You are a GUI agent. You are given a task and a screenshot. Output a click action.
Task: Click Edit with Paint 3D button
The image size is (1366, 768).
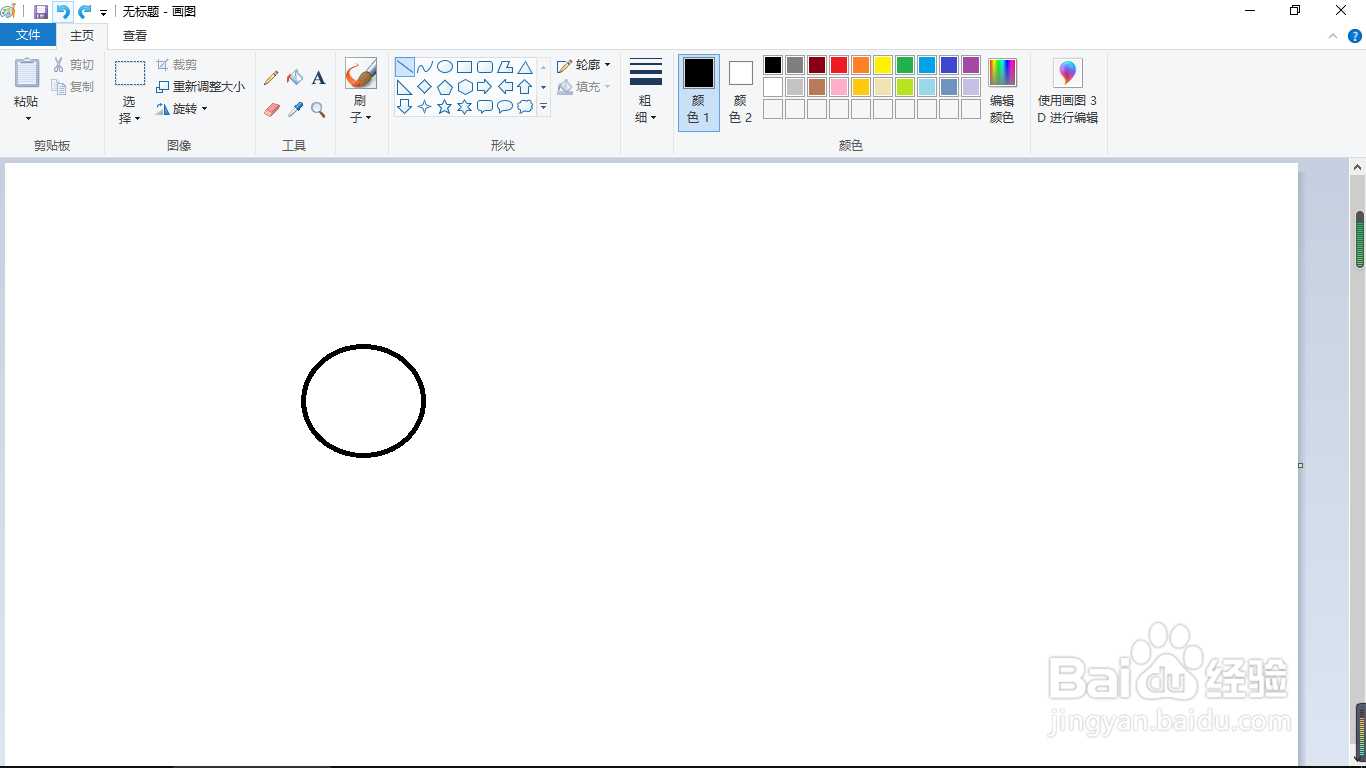[x=1068, y=91]
